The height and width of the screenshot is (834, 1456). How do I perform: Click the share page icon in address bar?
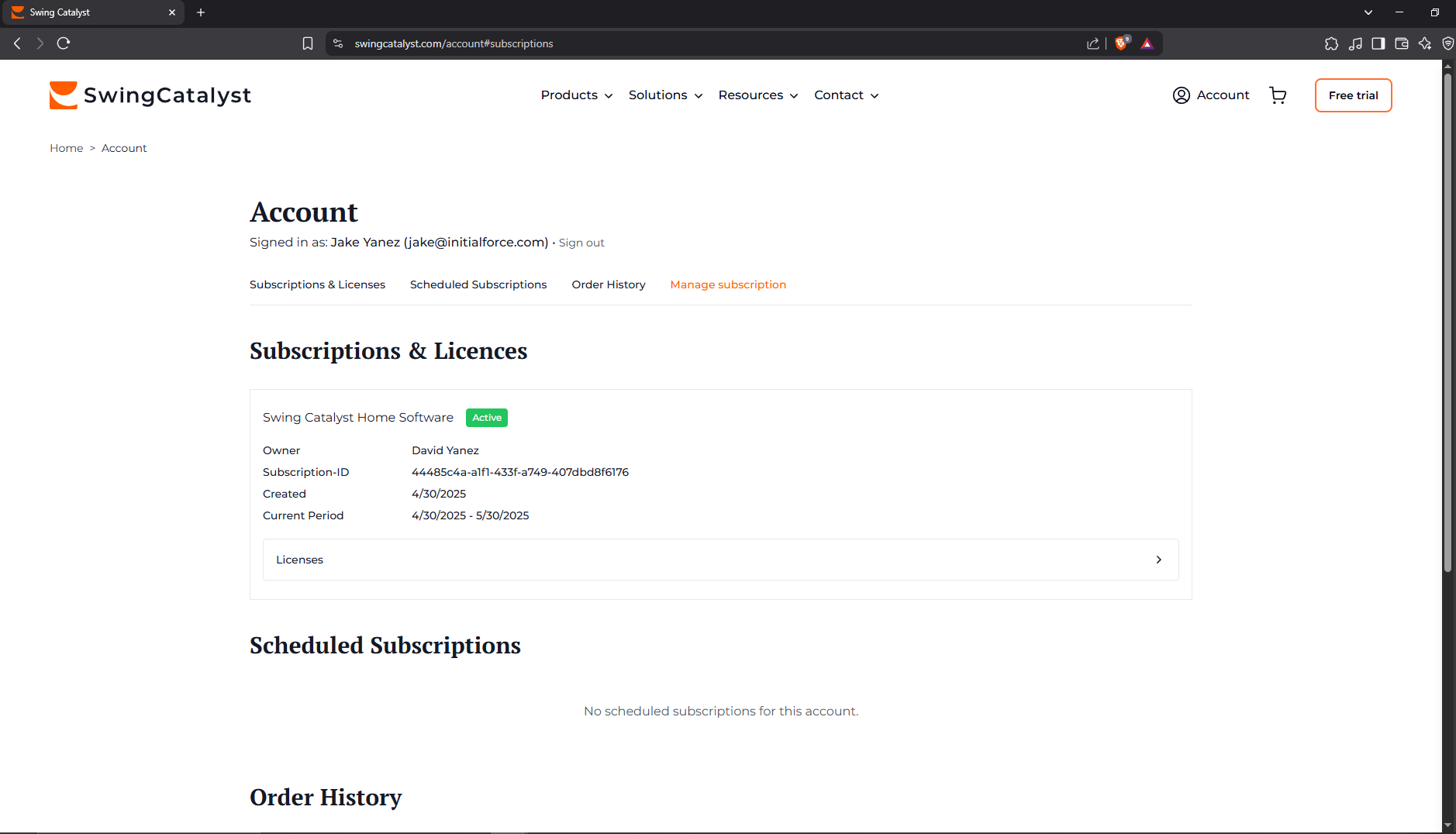[x=1093, y=43]
